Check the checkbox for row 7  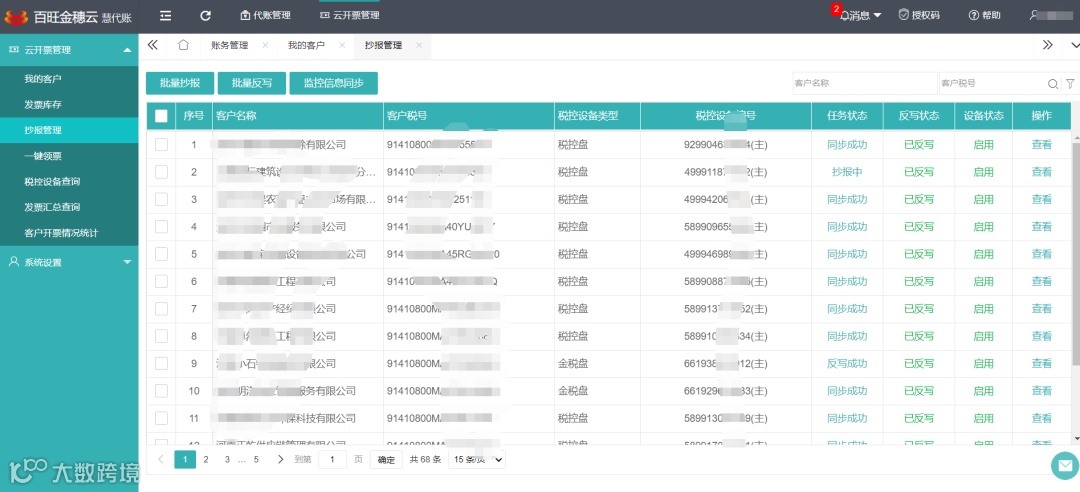point(161,309)
